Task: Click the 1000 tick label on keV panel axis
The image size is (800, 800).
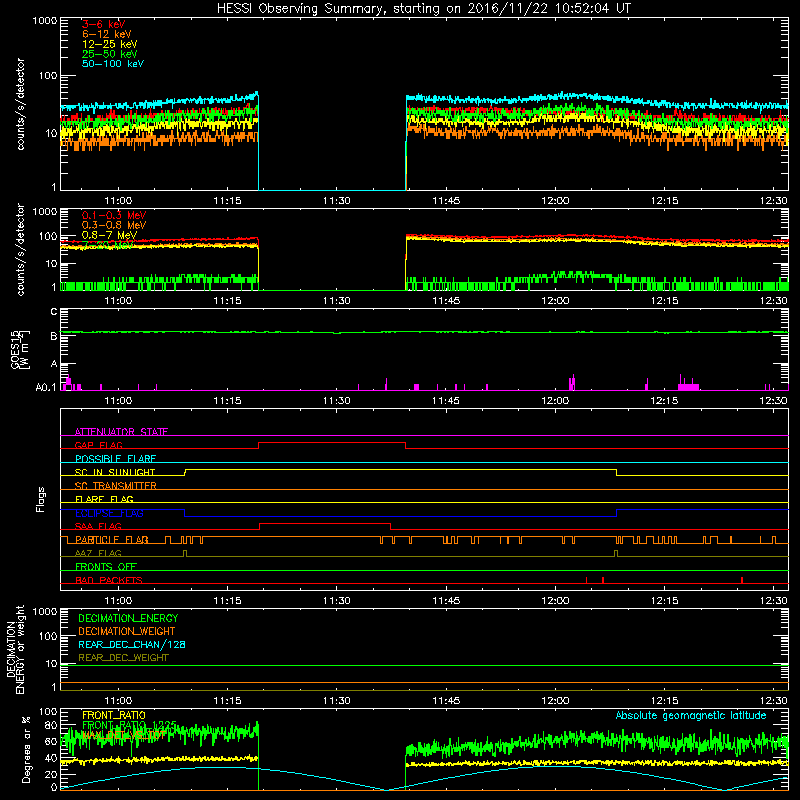Action: (x=45, y=21)
